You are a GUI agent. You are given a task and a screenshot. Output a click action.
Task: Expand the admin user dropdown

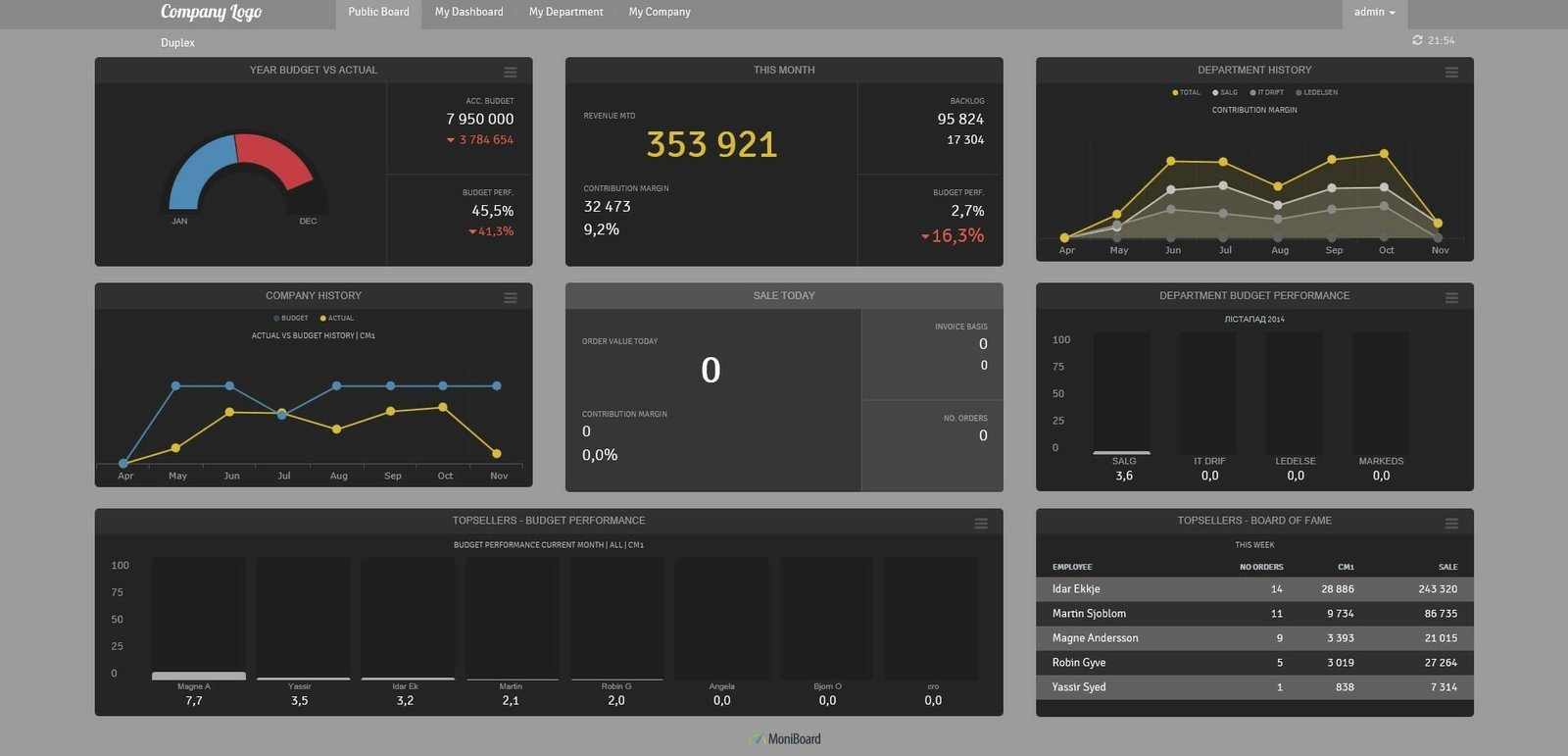[x=1374, y=13]
